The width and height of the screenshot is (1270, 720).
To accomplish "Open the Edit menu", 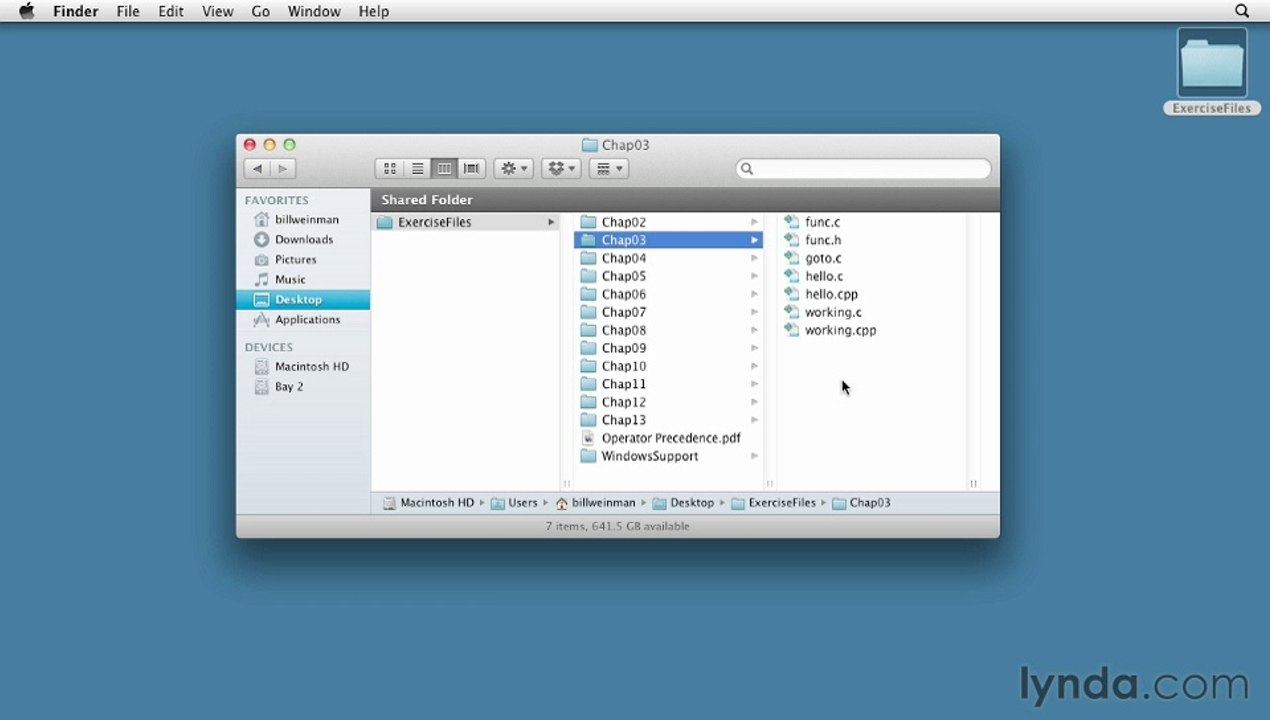I will click(x=171, y=11).
